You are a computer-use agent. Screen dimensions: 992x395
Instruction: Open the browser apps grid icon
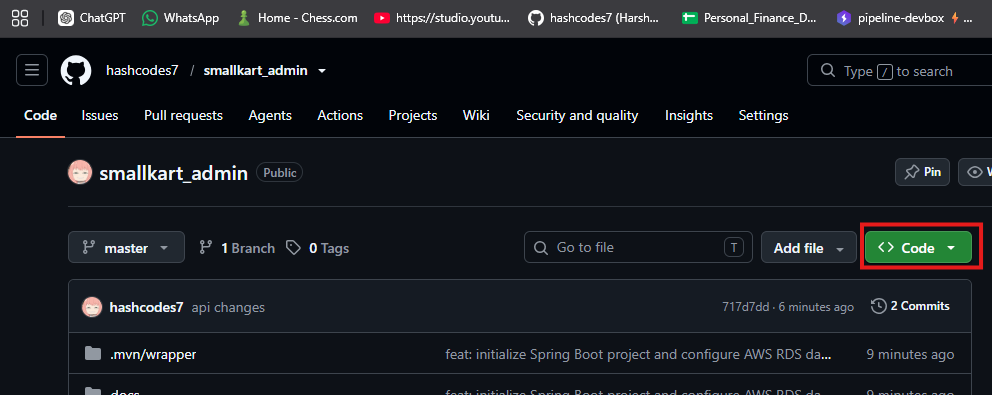(x=20, y=18)
